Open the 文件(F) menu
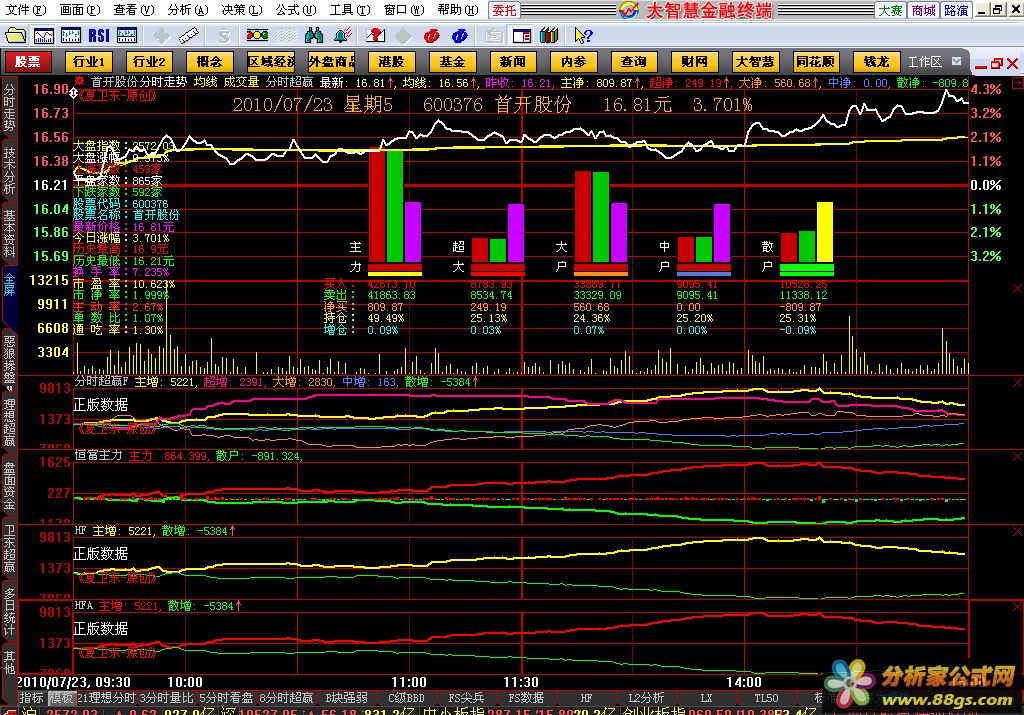 coord(25,10)
